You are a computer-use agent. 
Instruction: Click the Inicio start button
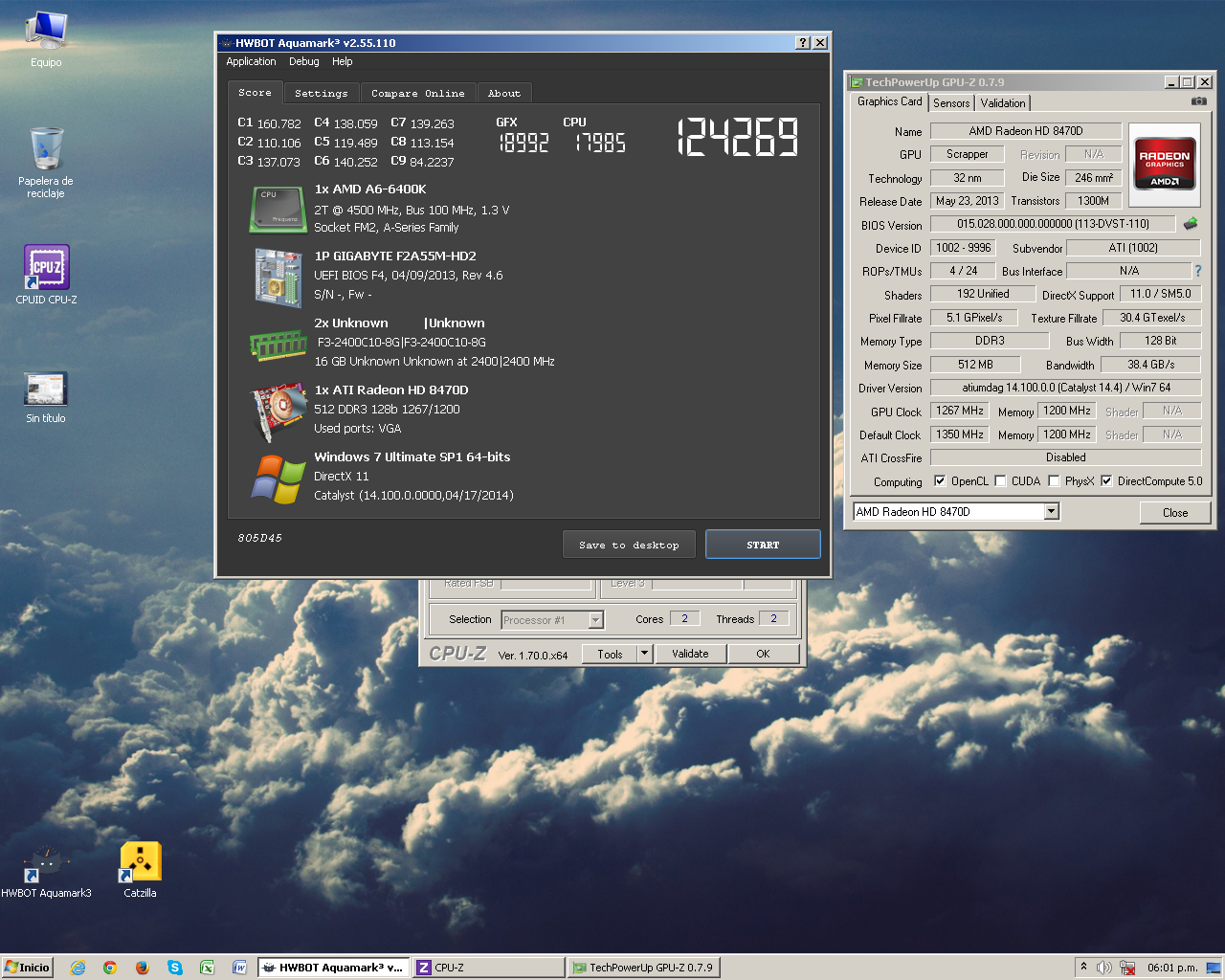tap(27, 968)
